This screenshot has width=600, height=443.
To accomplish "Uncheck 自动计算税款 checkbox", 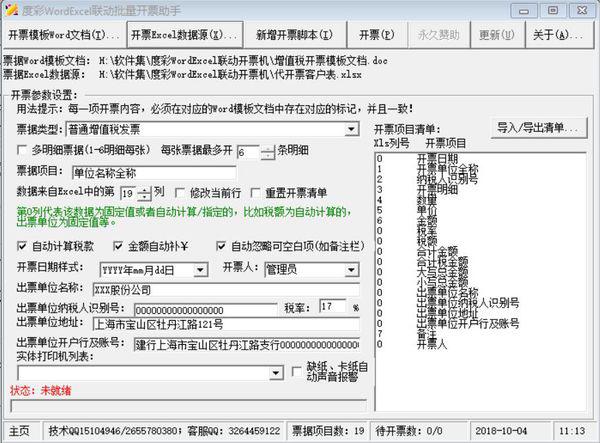I will pyautogui.click(x=23, y=246).
